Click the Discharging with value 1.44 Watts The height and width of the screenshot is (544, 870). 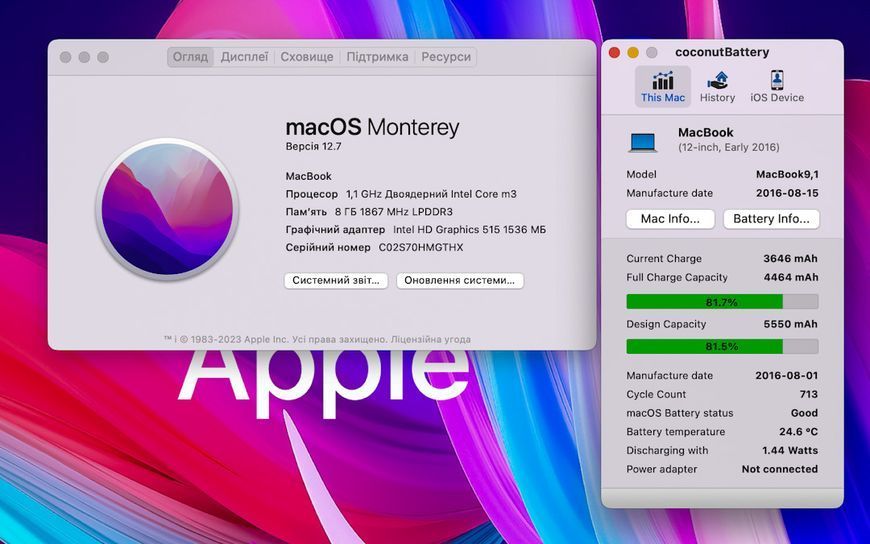coord(790,451)
